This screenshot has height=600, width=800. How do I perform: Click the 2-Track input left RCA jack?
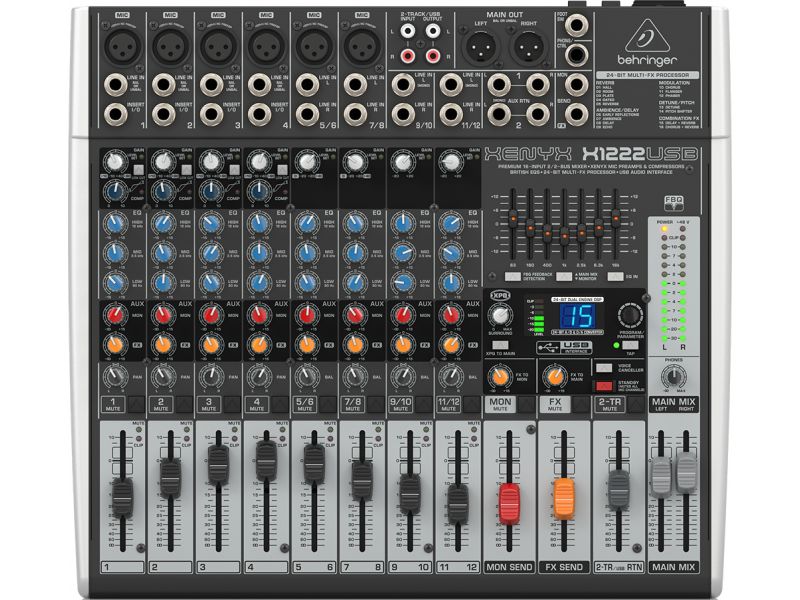[408, 32]
